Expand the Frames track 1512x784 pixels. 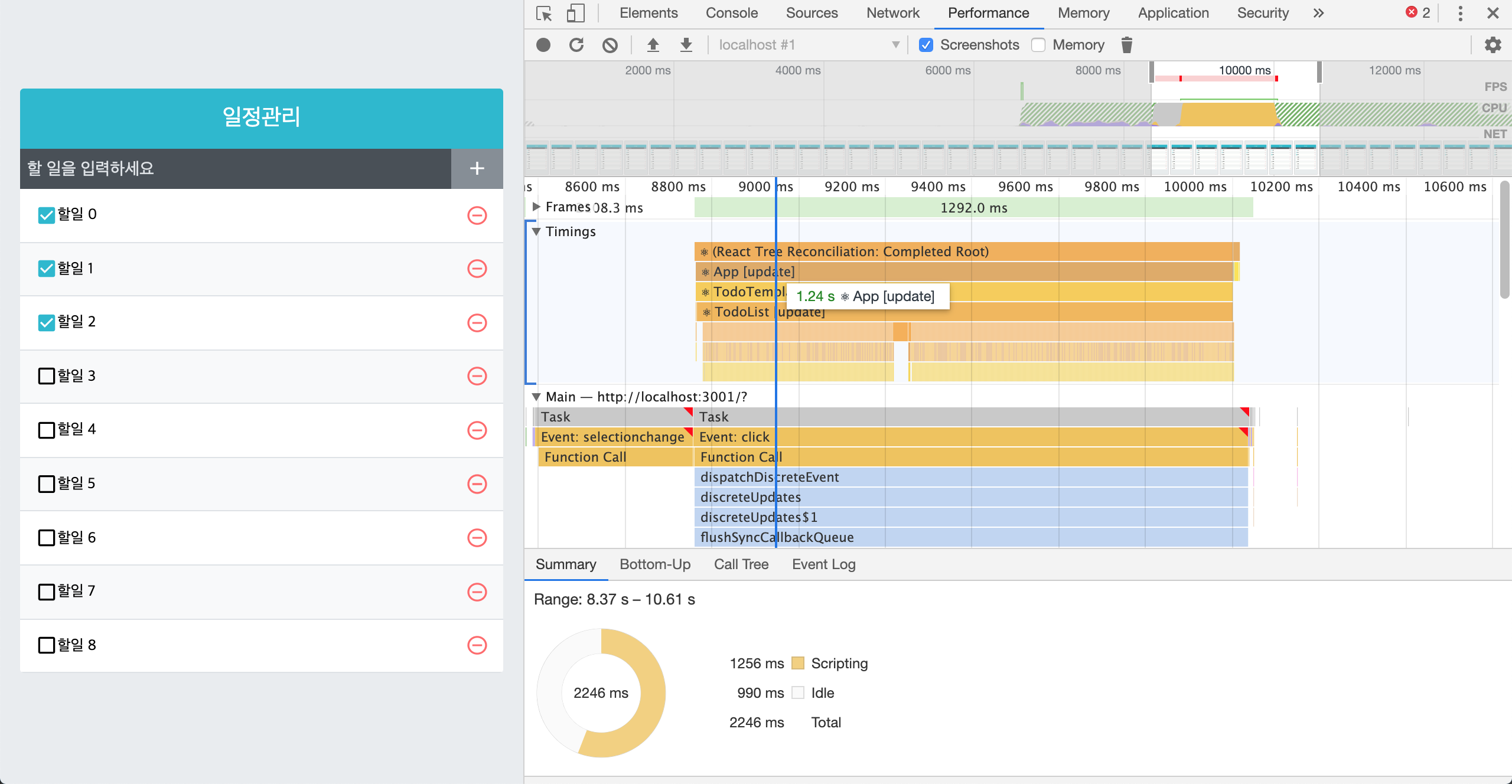(536, 207)
